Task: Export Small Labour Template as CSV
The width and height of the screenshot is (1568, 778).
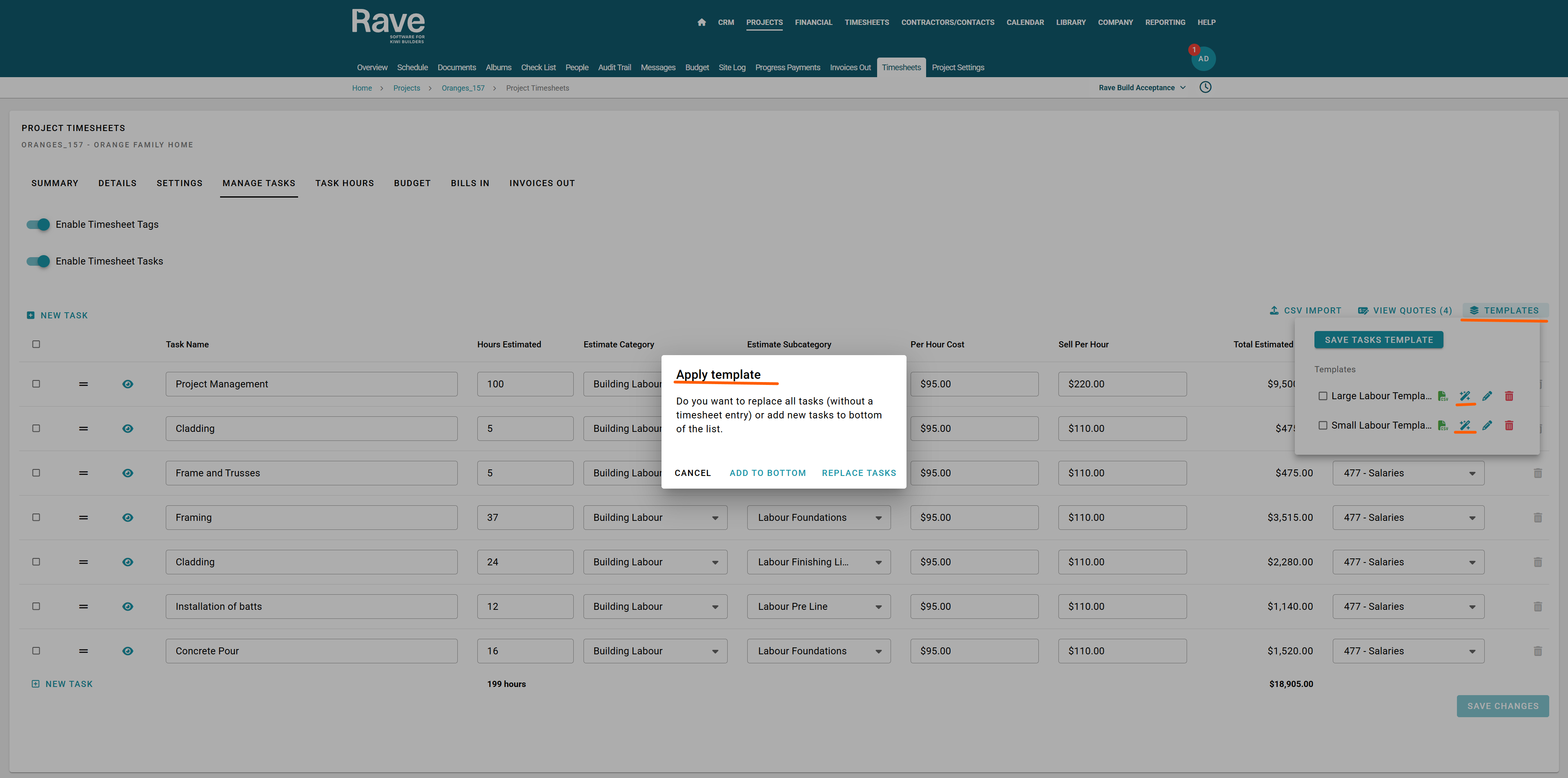Action: point(1443,426)
